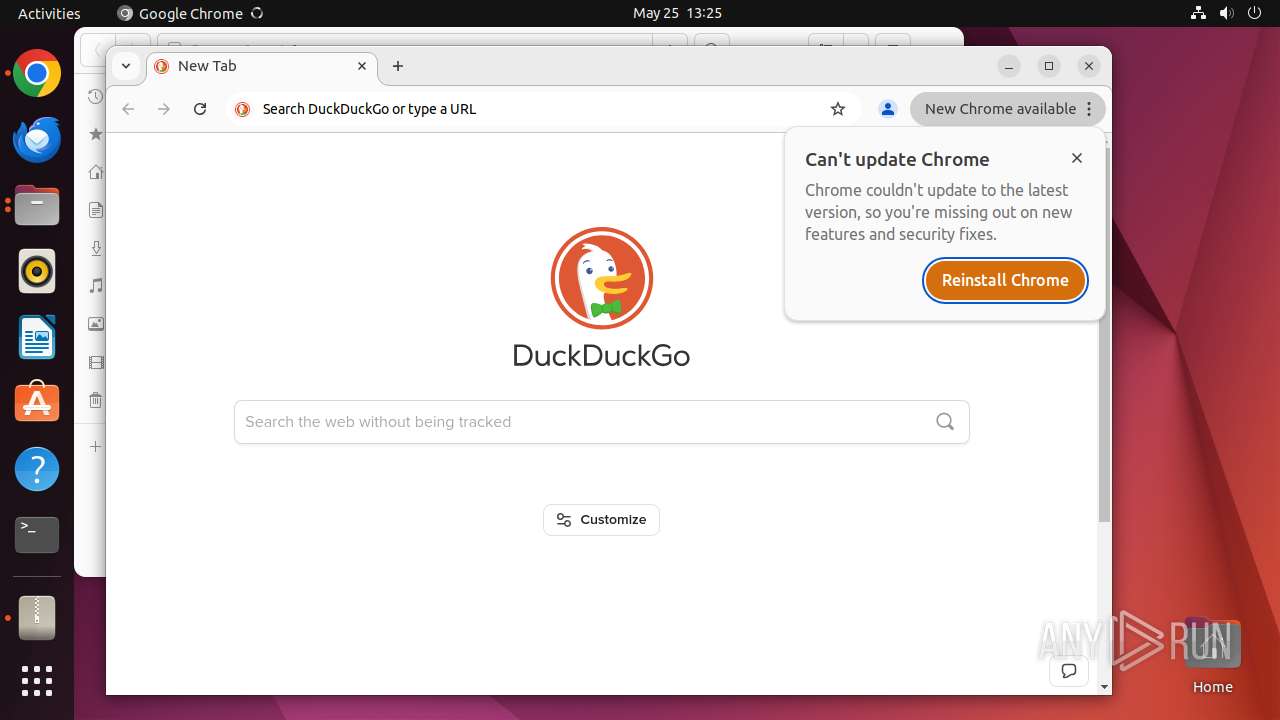Bookmark this tab with the star

point(838,109)
